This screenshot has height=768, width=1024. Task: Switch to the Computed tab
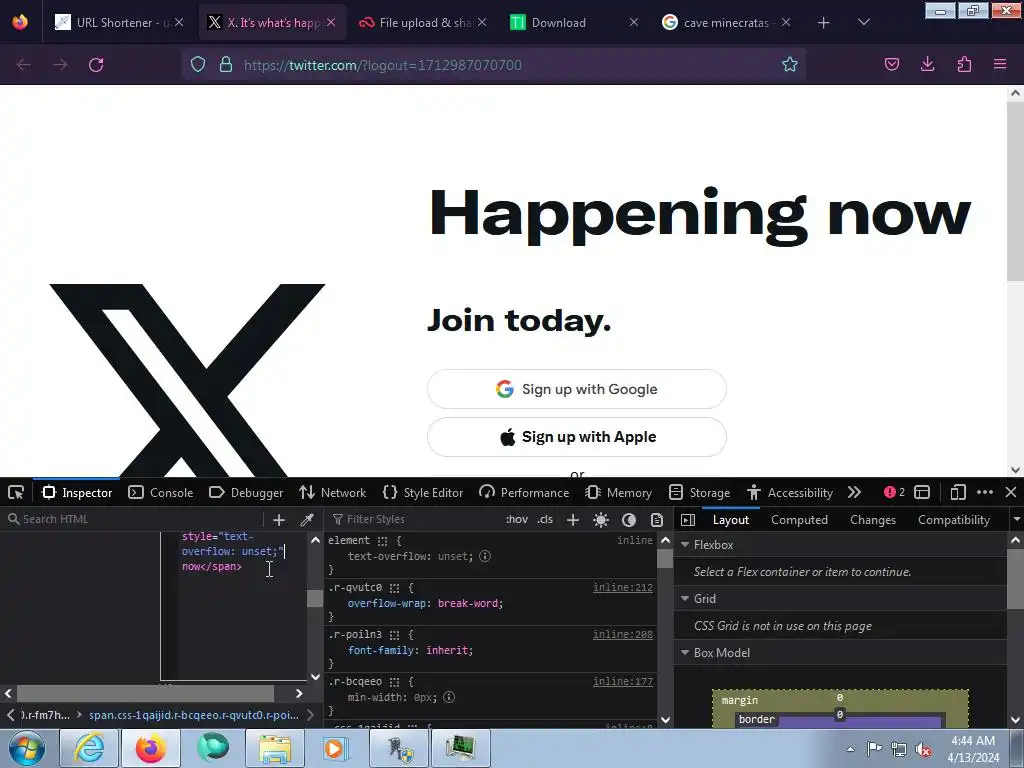coord(799,520)
